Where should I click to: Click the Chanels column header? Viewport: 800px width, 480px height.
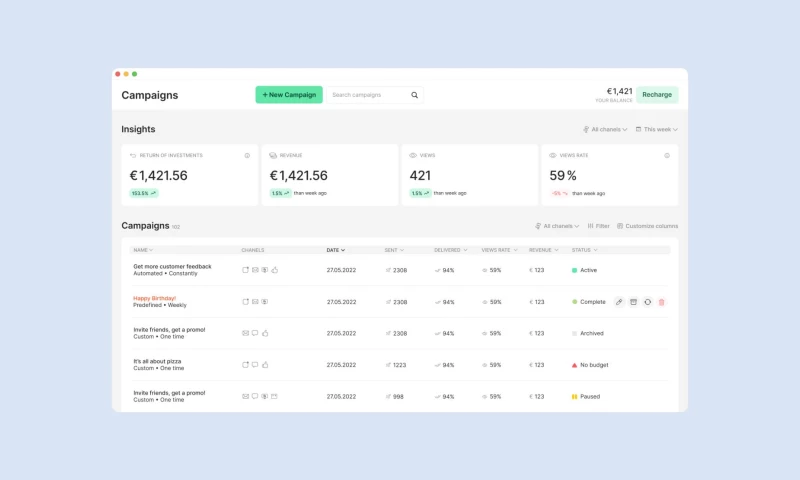[x=253, y=250]
